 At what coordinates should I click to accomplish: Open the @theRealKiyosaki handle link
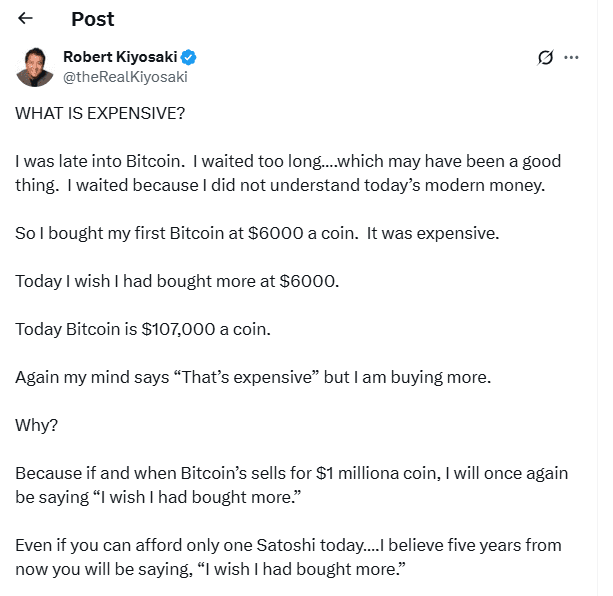(125, 76)
